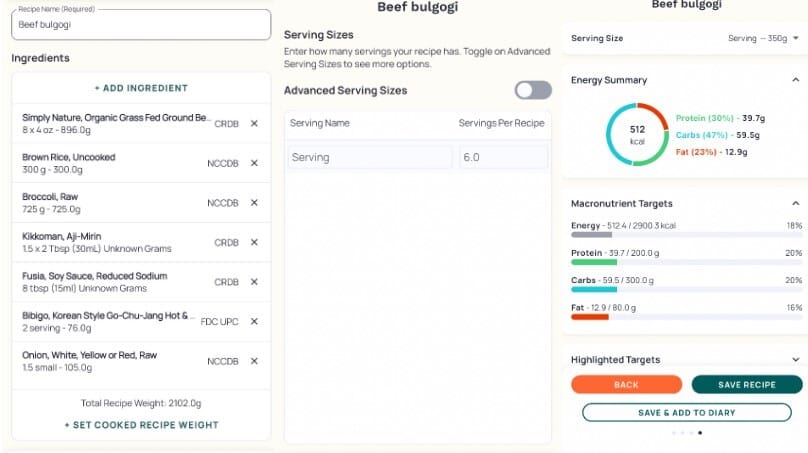Collapse the Highlighted Targets section

pos(795,360)
